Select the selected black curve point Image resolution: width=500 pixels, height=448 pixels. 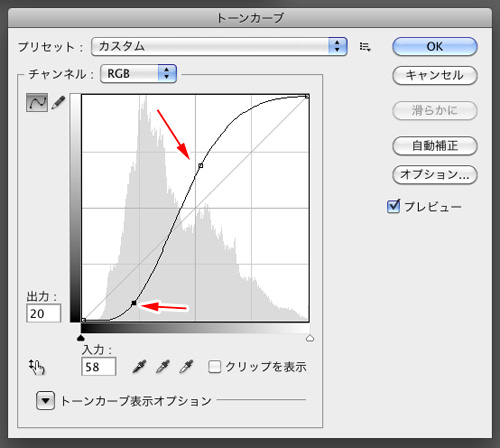[134, 303]
